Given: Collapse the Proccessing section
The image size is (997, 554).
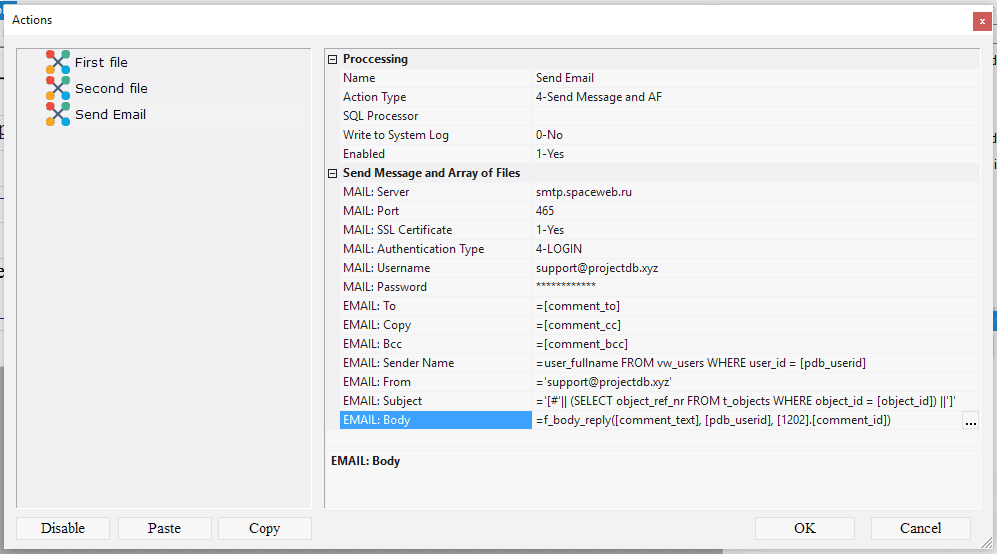Looking at the screenshot, I should click(333, 59).
